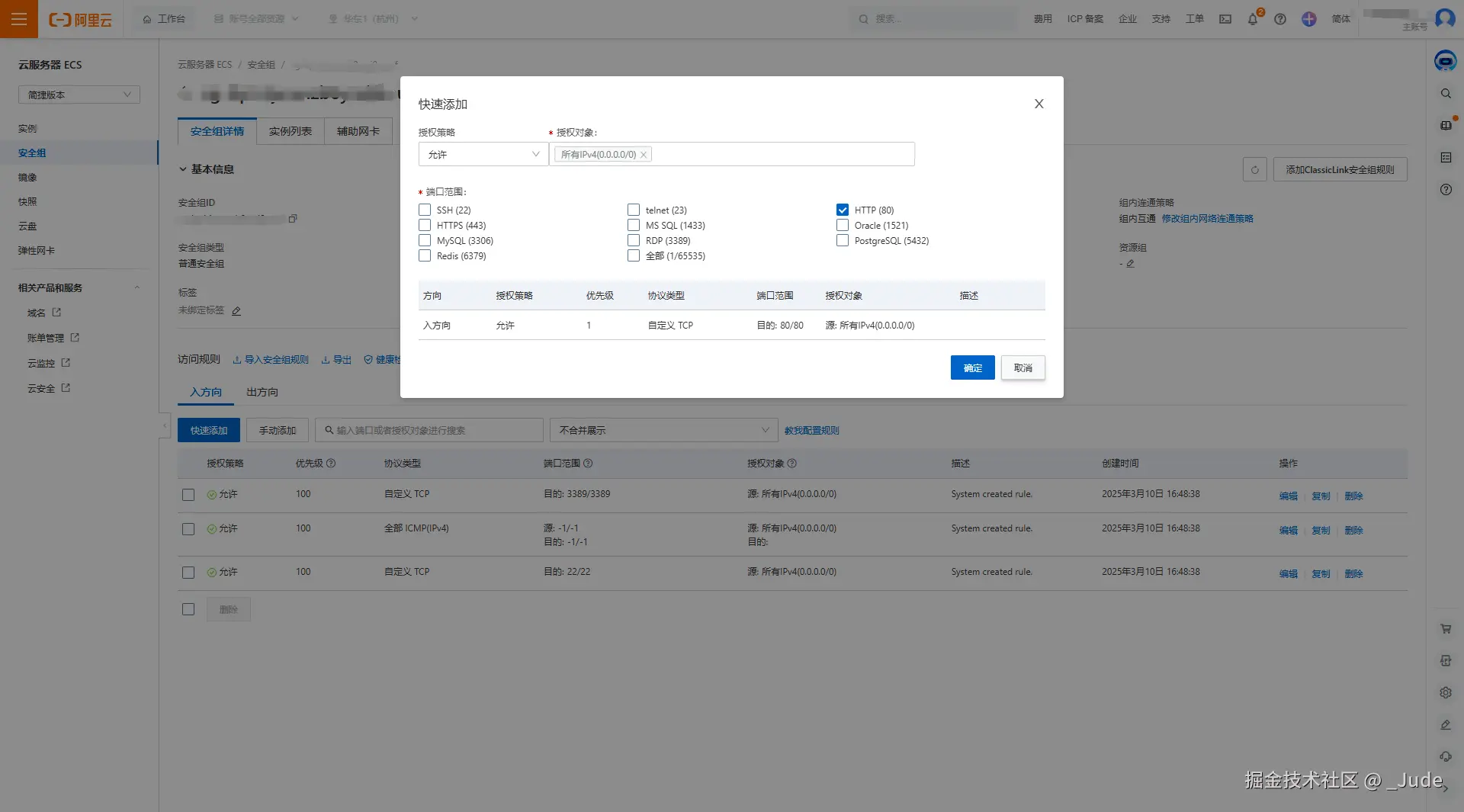Uncheck the HTTP (80) checkbox
Viewport: 1464px width, 812px height.
tap(843, 210)
